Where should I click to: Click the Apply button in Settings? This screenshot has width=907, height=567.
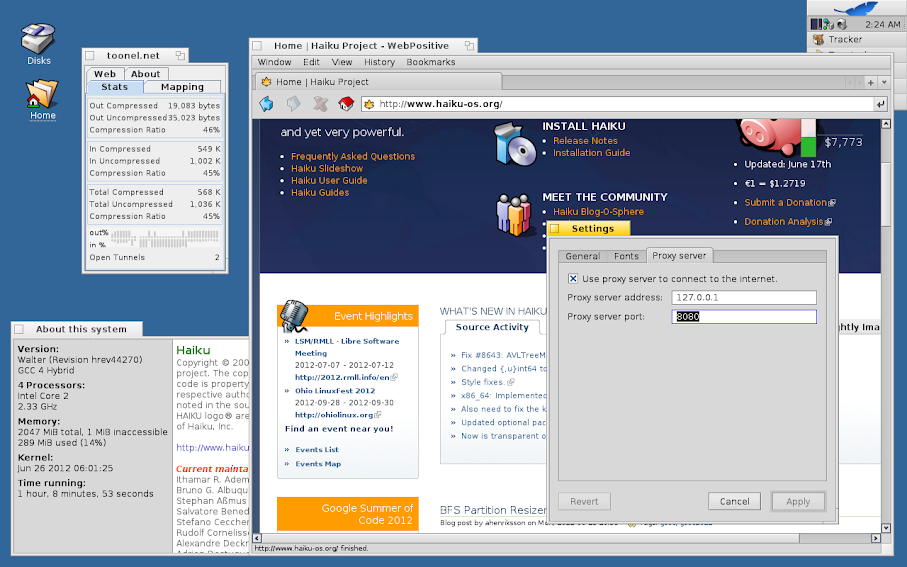click(798, 502)
